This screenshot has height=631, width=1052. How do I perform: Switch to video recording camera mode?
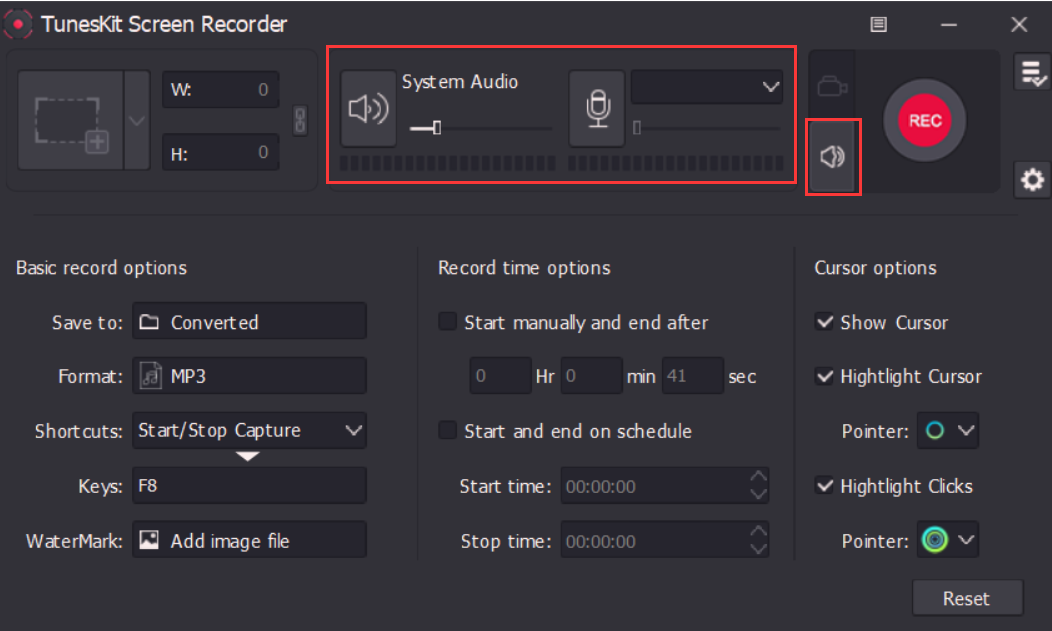pyautogui.click(x=832, y=87)
